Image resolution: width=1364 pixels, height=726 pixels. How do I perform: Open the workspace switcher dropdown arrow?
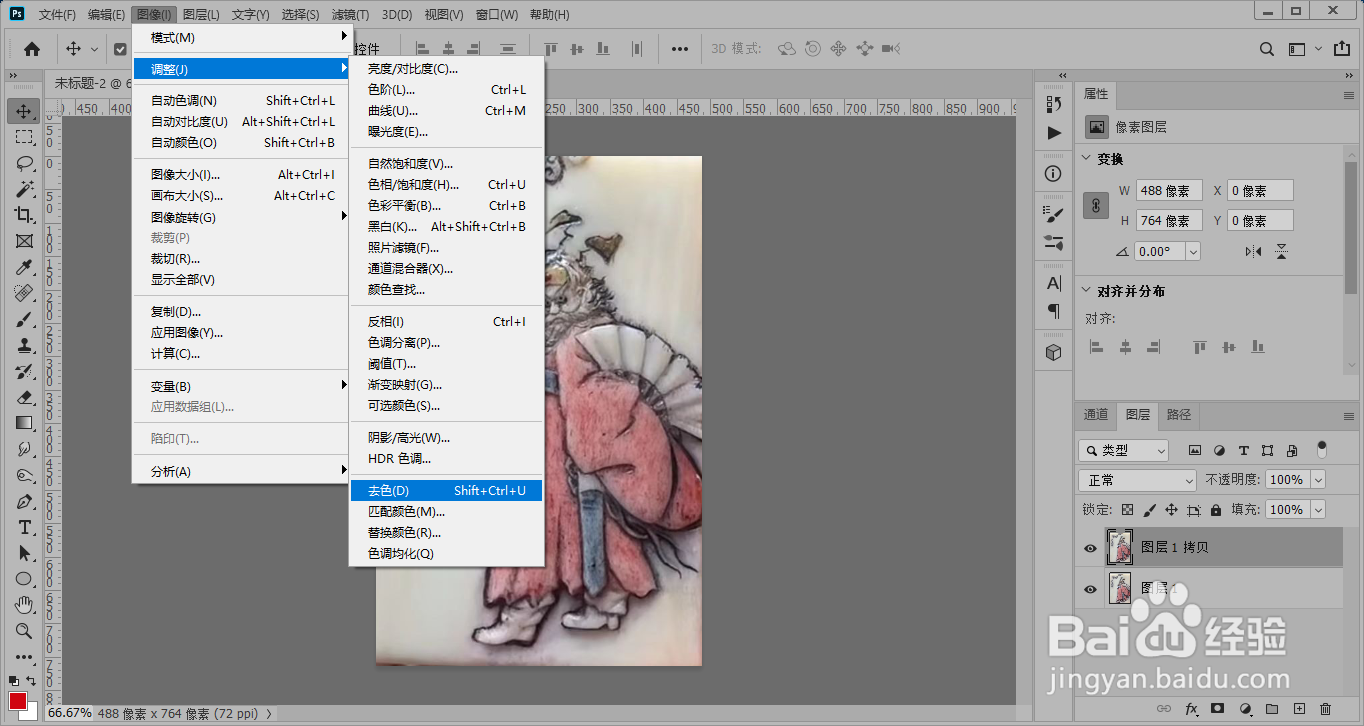(x=1318, y=49)
